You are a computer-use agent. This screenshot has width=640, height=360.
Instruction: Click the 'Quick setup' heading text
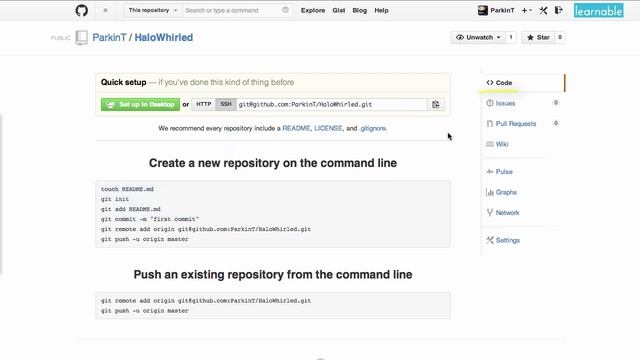click(123, 82)
